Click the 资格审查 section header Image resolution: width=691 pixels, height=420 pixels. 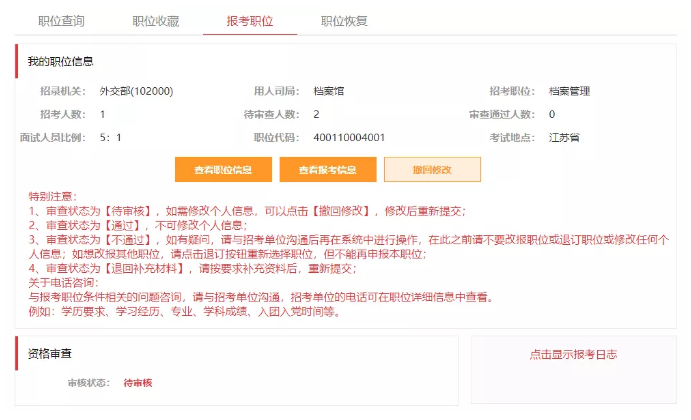coord(49,354)
